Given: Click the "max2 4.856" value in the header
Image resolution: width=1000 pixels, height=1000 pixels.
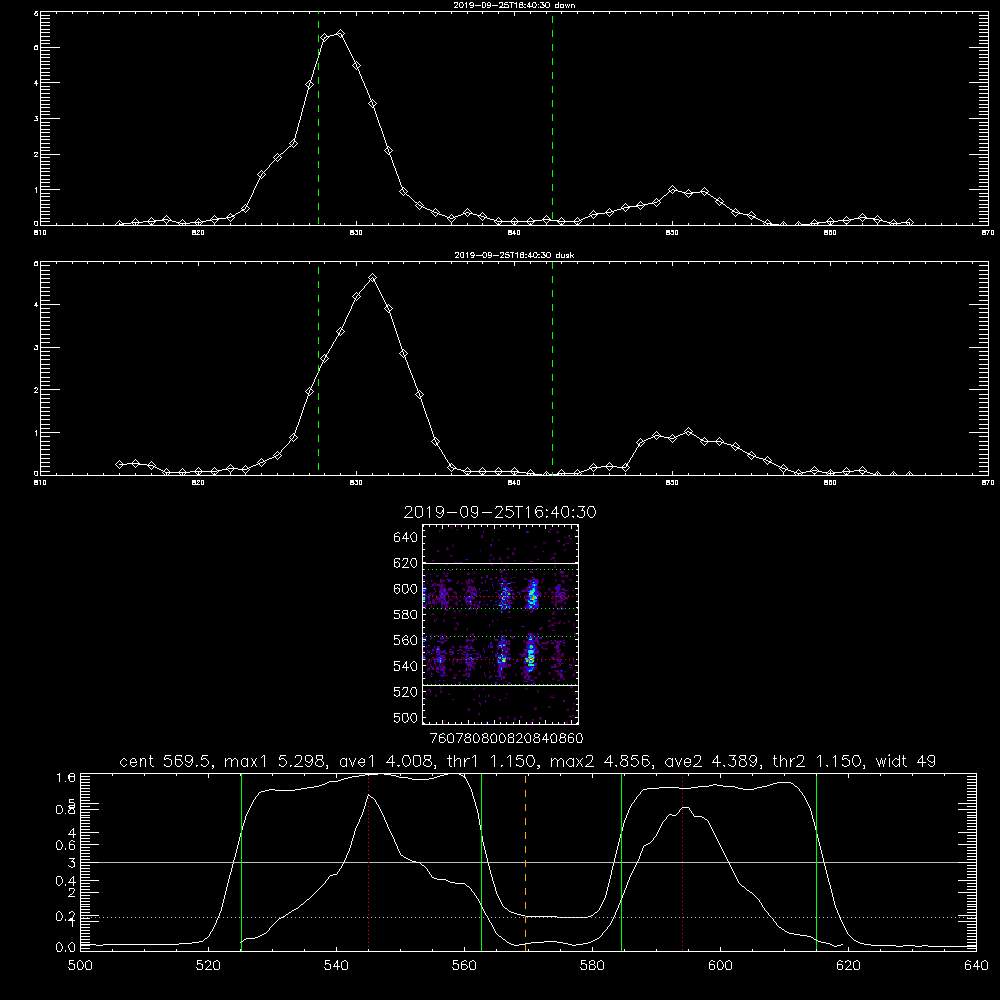Looking at the screenshot, I should 602,761.
